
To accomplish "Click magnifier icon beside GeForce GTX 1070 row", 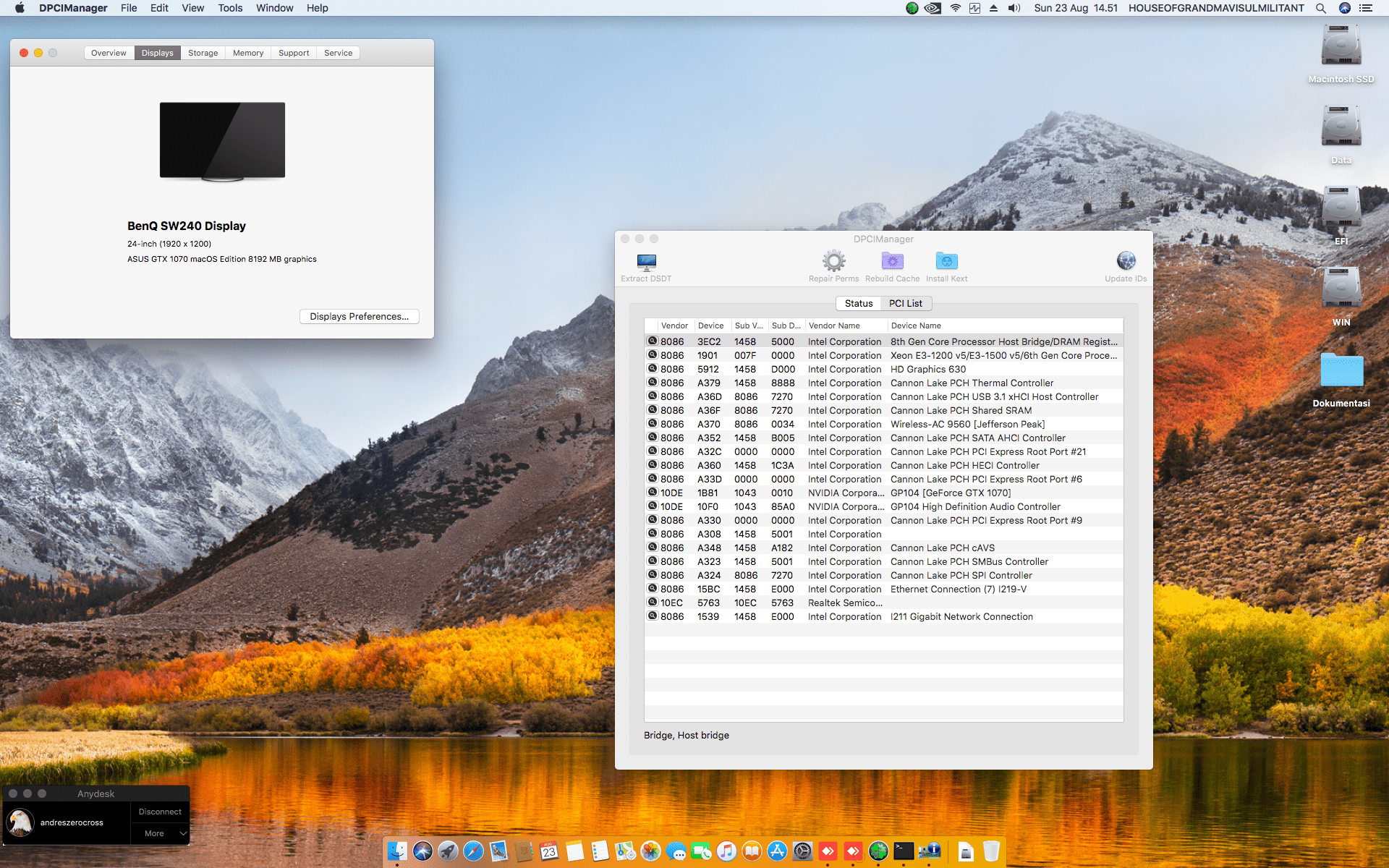I will [x=653, y=493].
